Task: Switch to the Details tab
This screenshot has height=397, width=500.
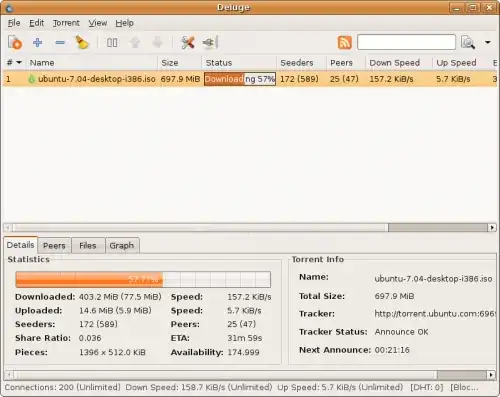Action: pyautogui.click(x=20, y=245)
